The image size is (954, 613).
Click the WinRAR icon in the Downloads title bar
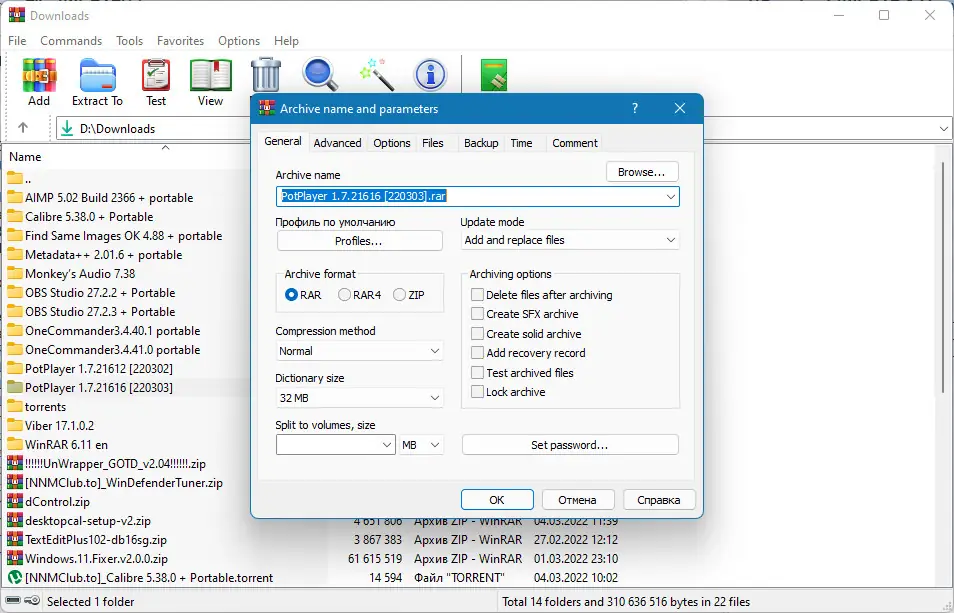coord(17,15)
